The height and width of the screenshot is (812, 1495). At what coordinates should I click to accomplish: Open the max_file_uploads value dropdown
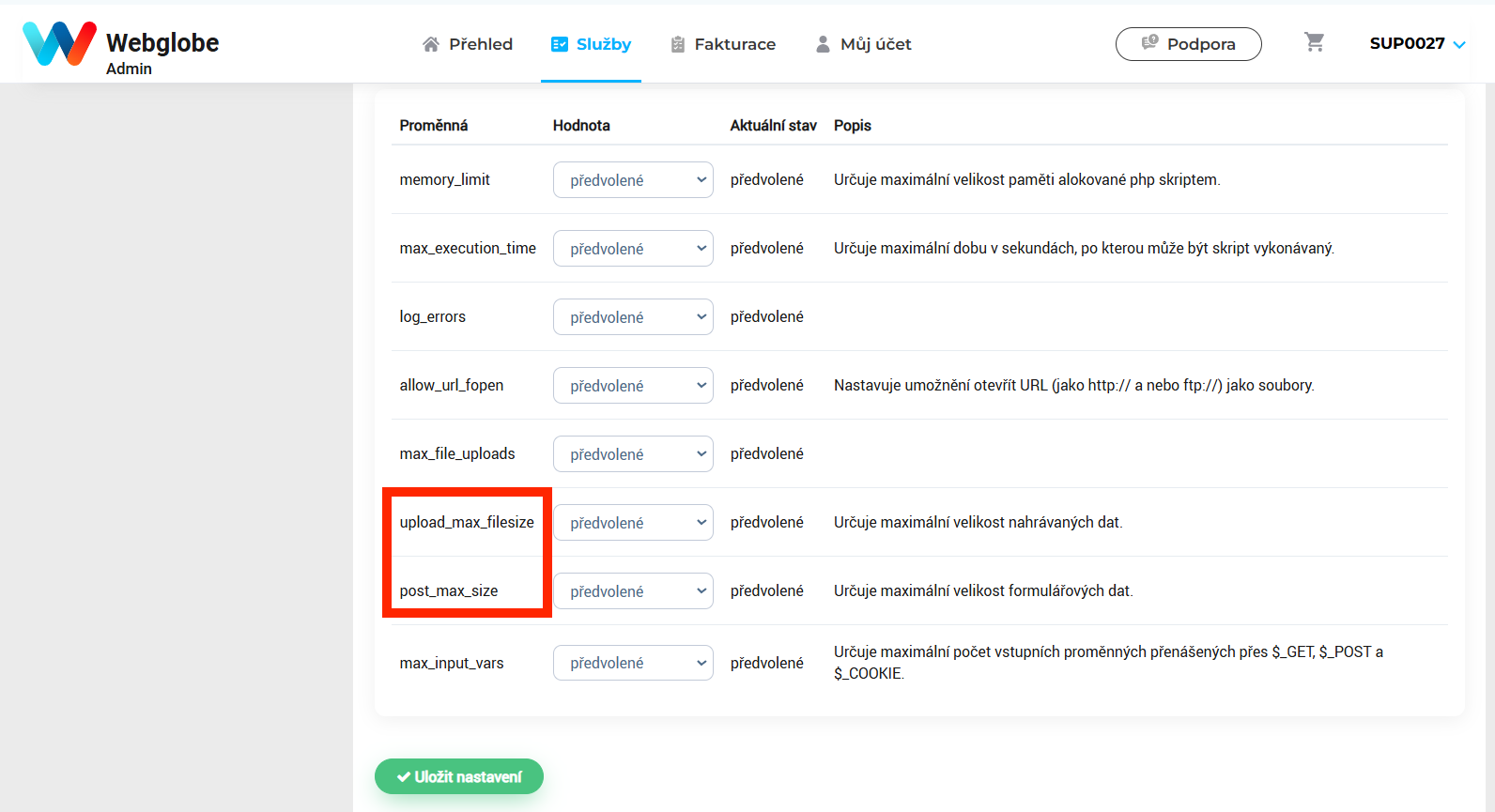(633, 454)
